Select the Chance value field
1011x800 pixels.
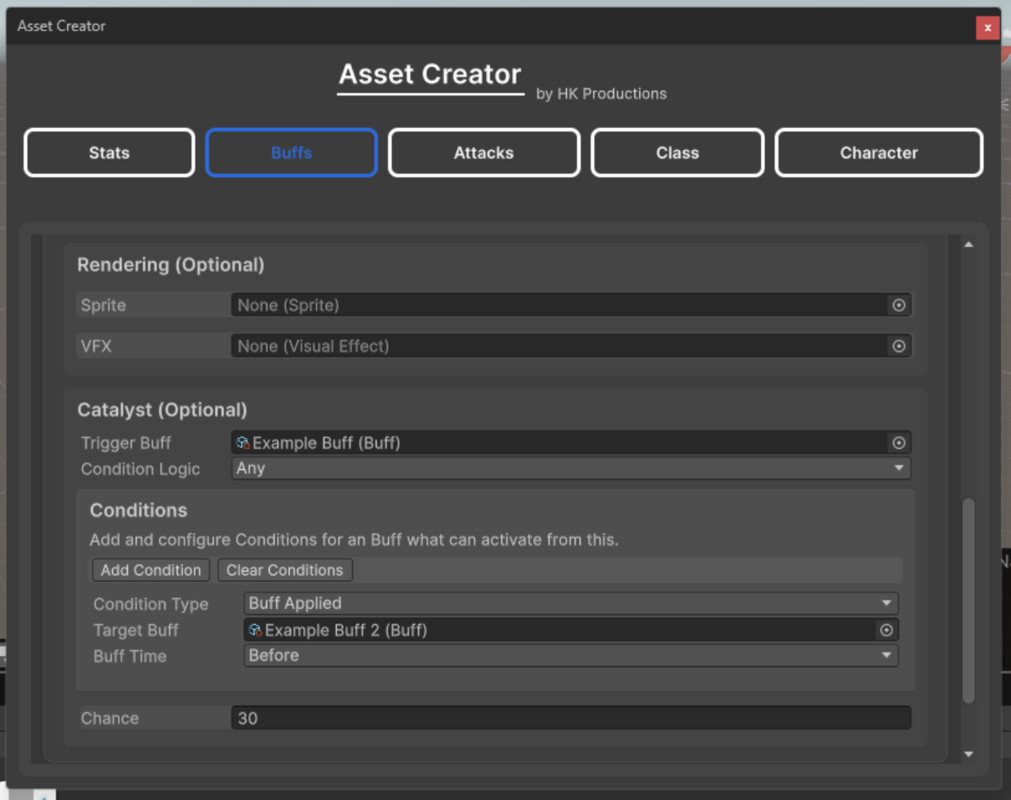tap(570, 717)
